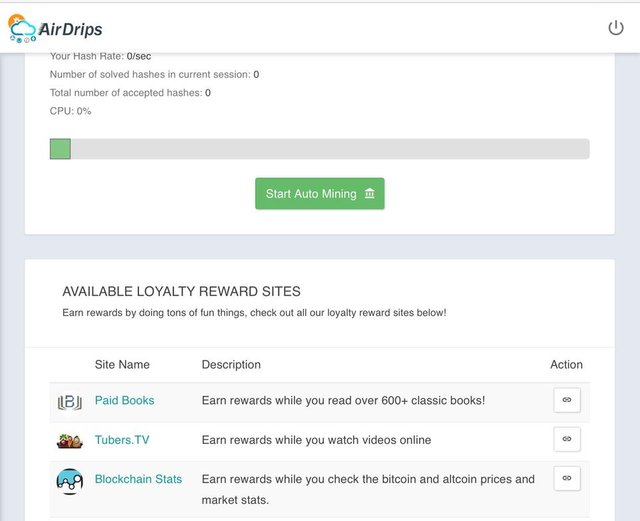Click the link action button for Paid Books
This screenshot has width=640, height=521.
(567, 400)
